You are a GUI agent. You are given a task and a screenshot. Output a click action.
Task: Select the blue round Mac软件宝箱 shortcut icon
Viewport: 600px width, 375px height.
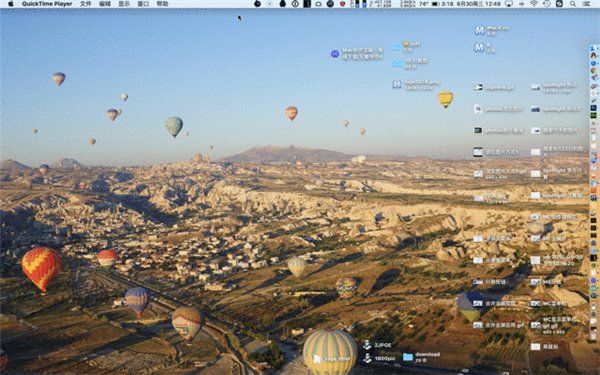[335, 54]
